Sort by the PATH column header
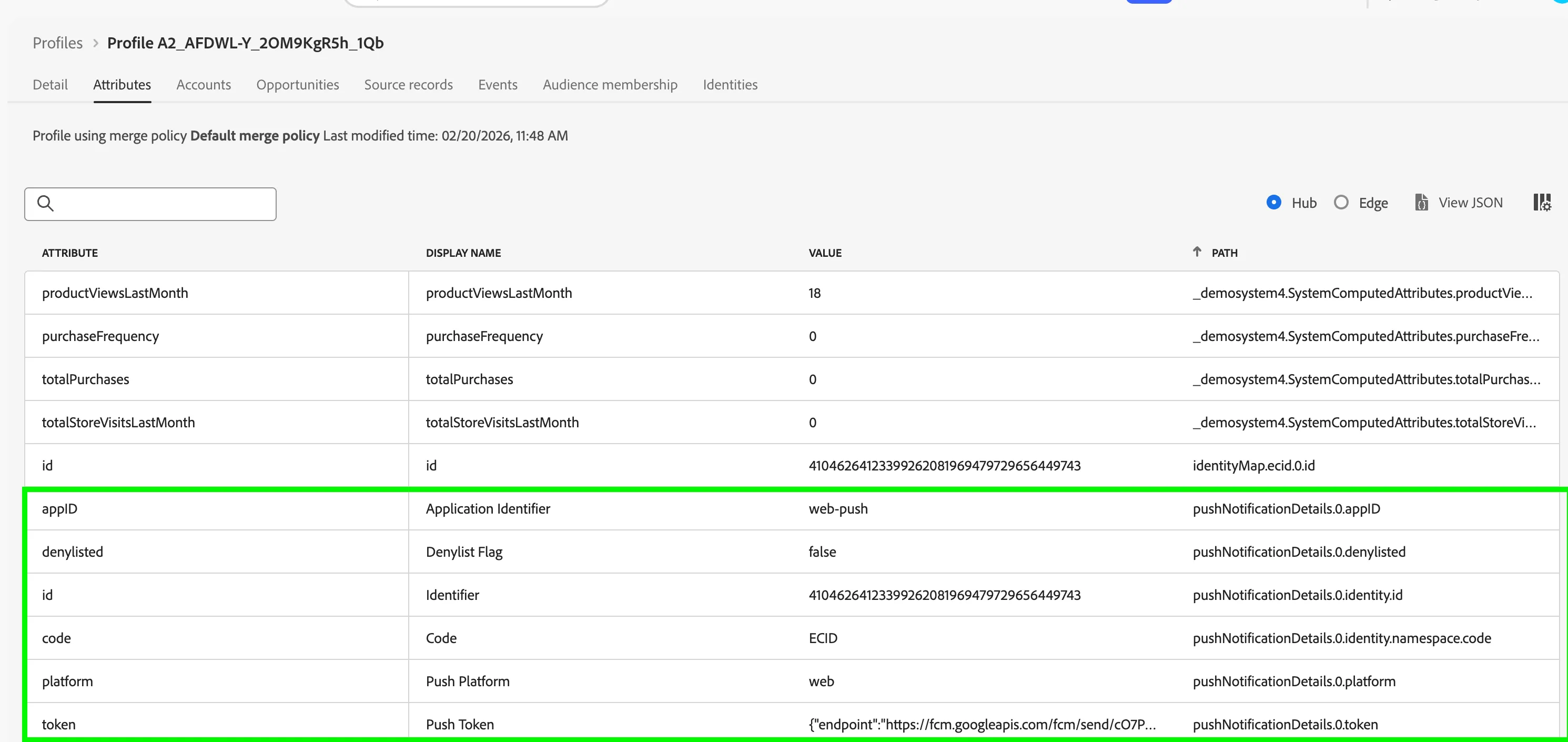Screen dimensions: 1568x742 1224,253
